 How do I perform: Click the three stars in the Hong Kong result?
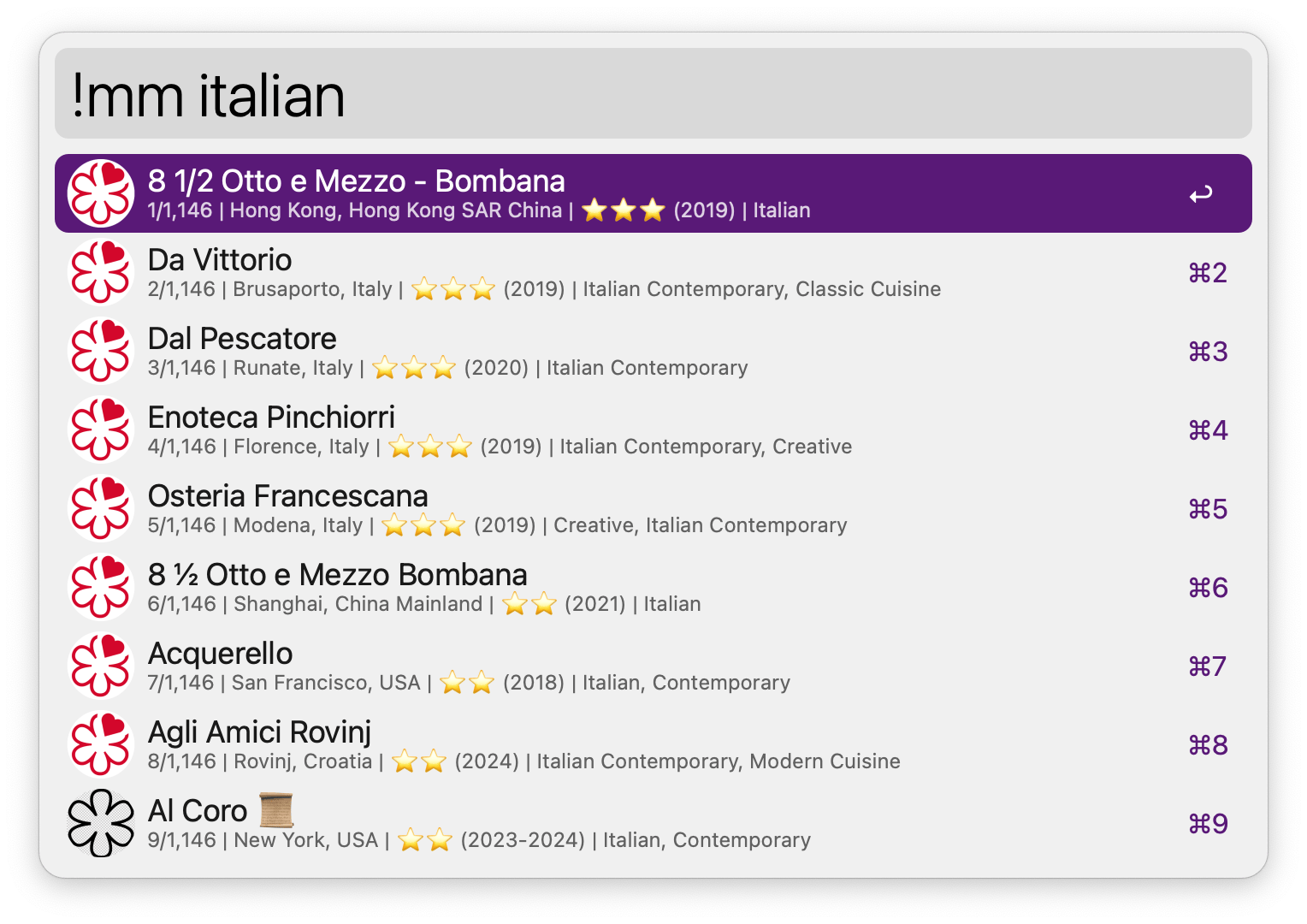pyautogui.click(x=624, y=210)
